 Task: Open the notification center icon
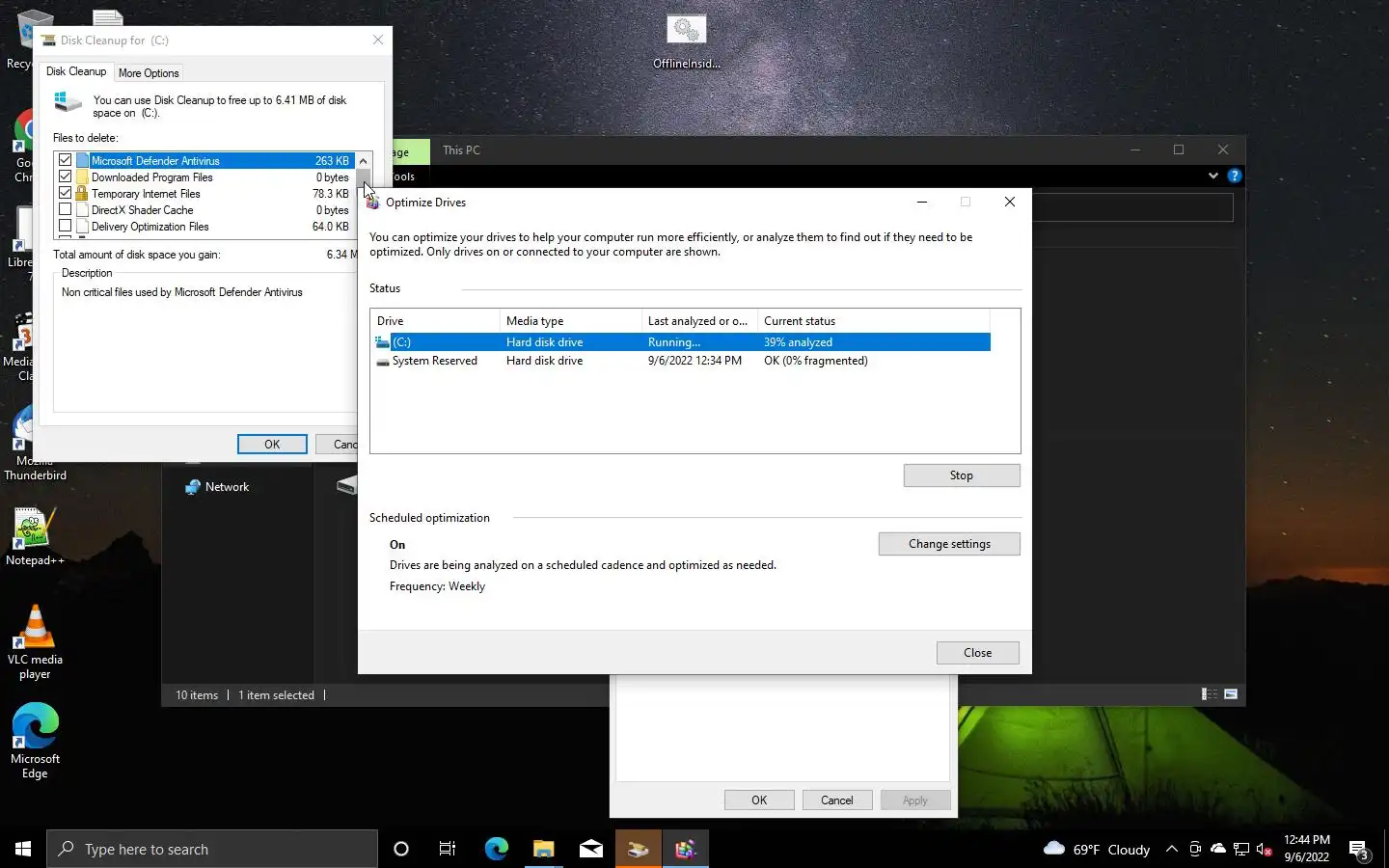click(1359, 850)
